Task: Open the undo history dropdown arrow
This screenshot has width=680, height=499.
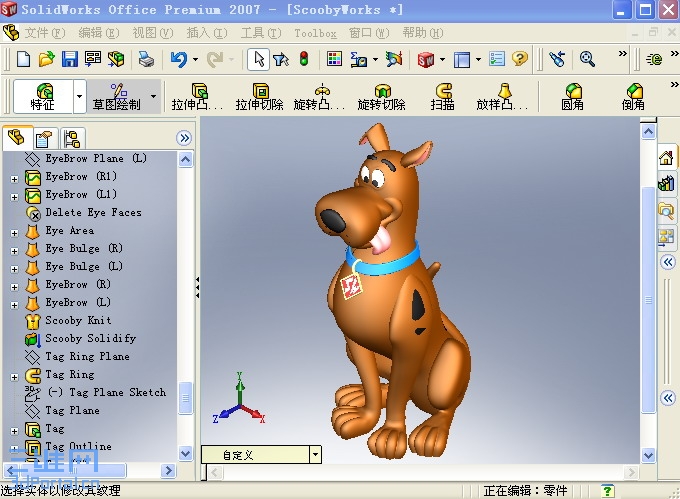Action: pyautogui.click(x=195, y=59)
